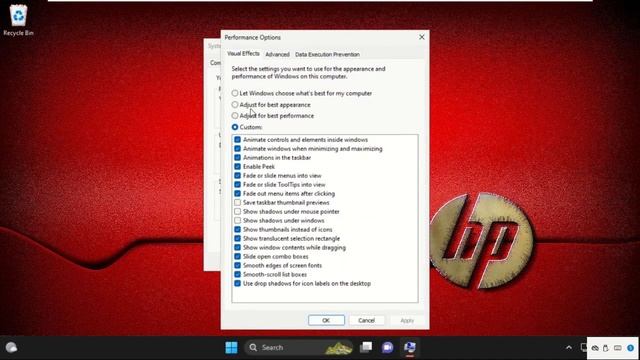
Task: Click the USB safely remove tray icon
Action: tap(606, 348)
